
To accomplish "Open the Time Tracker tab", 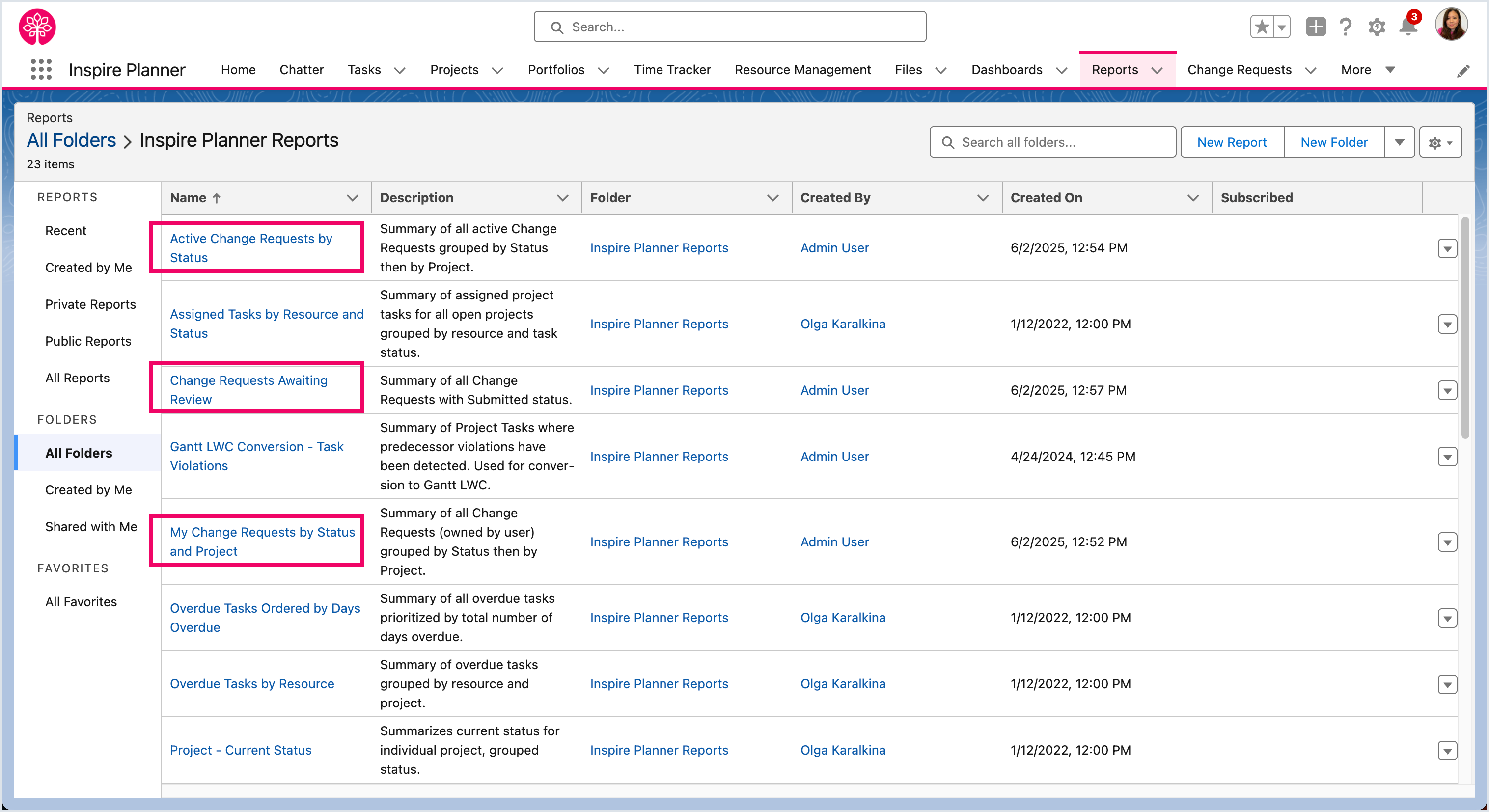I will 672,69.
